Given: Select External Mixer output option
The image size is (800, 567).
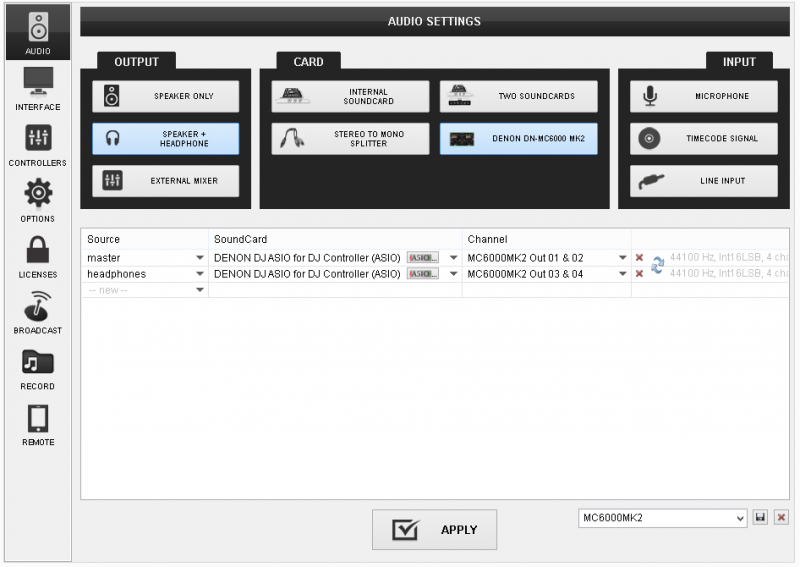Looking at the screenshot, I should point(166,181).
